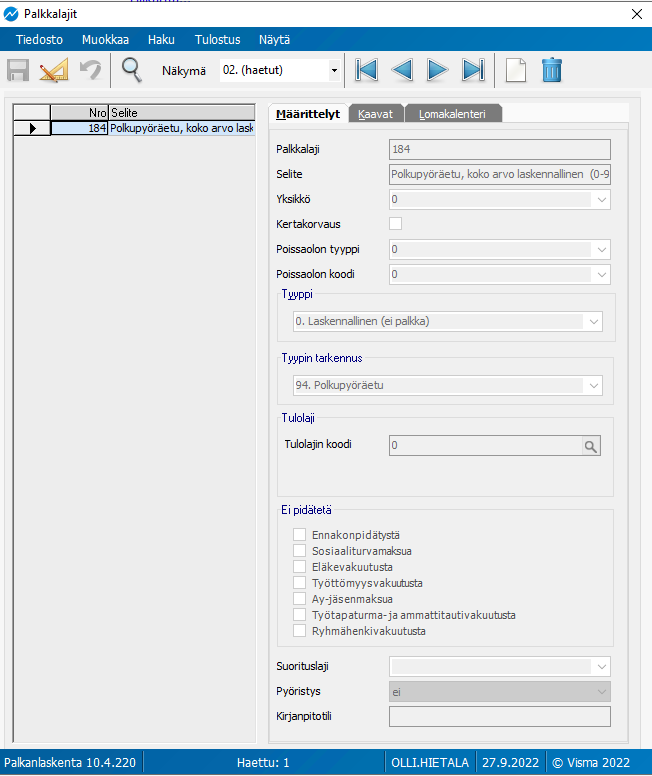
Task: Open the Näkymä dropdown
Action: [x=335, y=71]
